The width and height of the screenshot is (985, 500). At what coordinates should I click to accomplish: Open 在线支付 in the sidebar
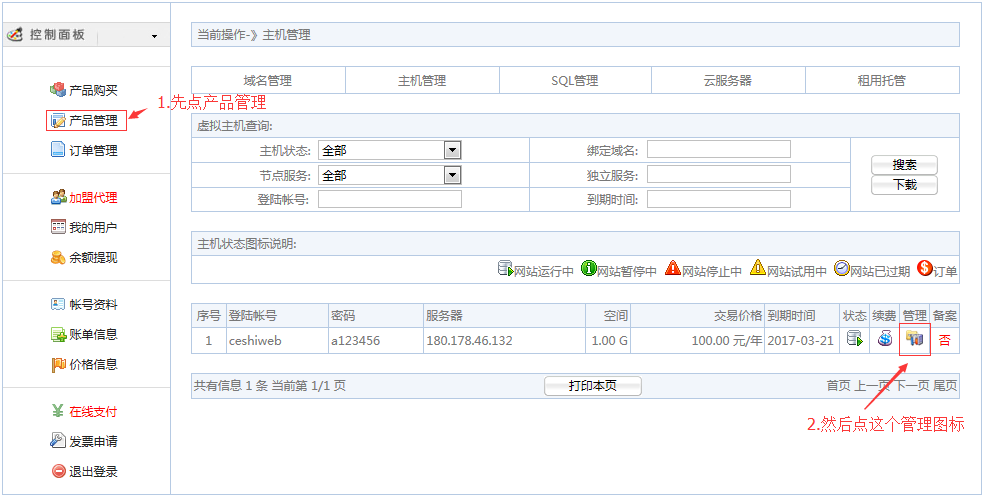[x=92, y=411]
